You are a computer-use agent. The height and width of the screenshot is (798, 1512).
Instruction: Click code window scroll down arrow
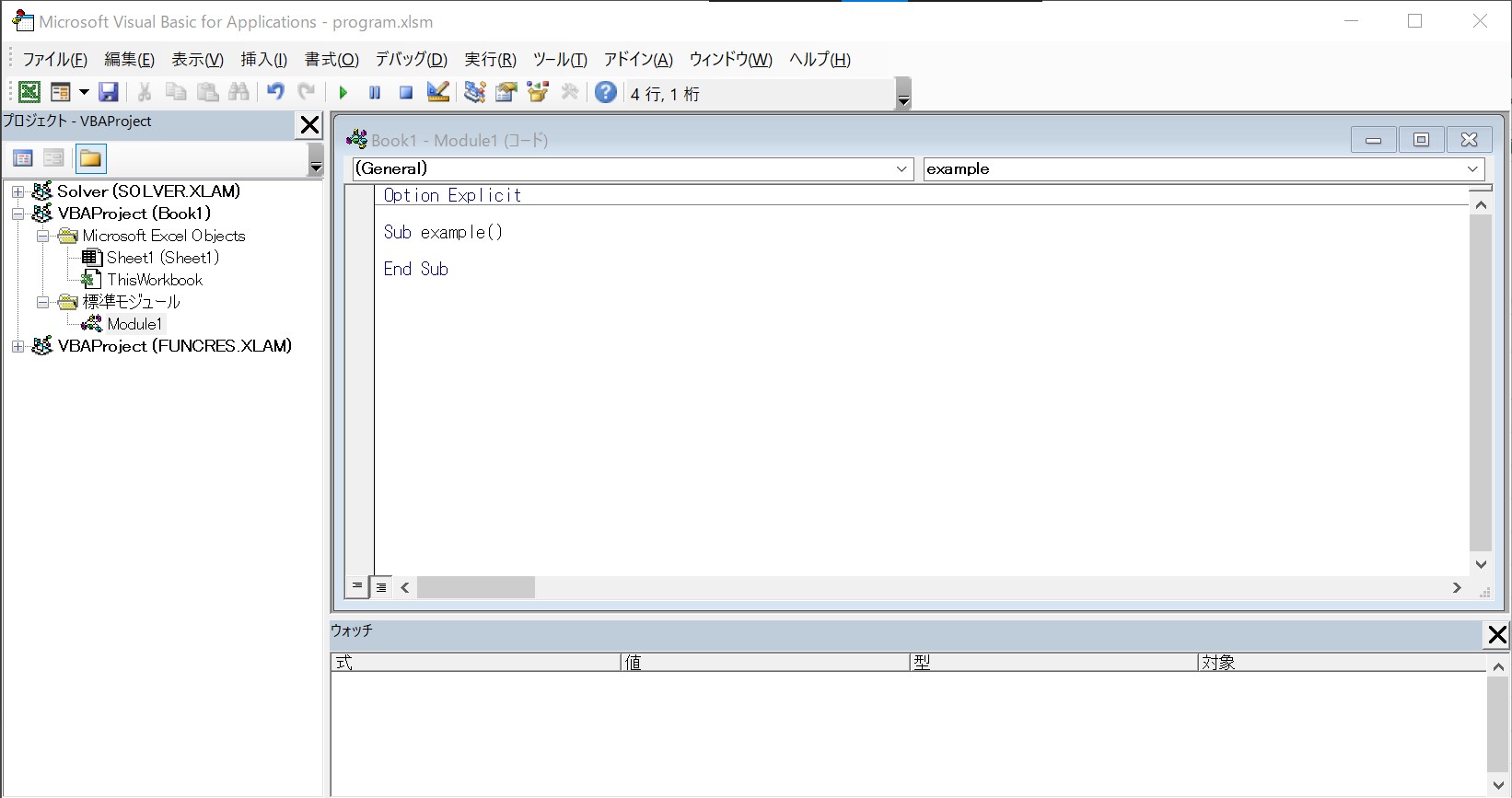(x=1481, y=565)
